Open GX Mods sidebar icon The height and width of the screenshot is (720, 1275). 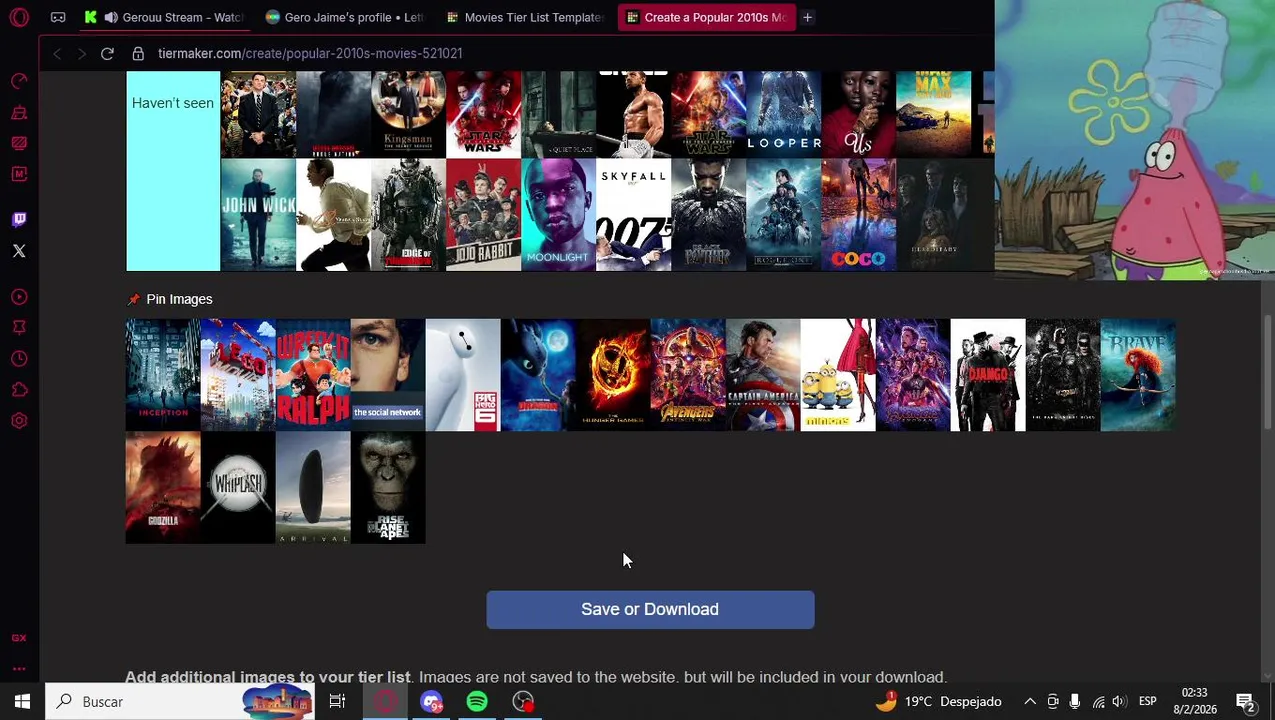19,143
